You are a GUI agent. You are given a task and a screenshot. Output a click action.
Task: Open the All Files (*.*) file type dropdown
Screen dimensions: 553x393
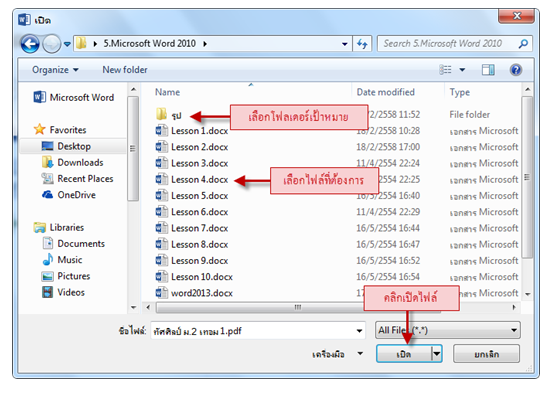(448, 331)
